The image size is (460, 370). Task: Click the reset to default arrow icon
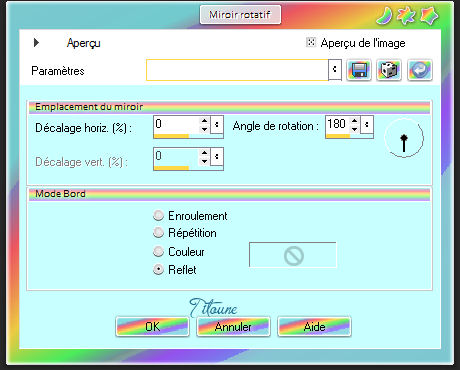click(420, 70)
